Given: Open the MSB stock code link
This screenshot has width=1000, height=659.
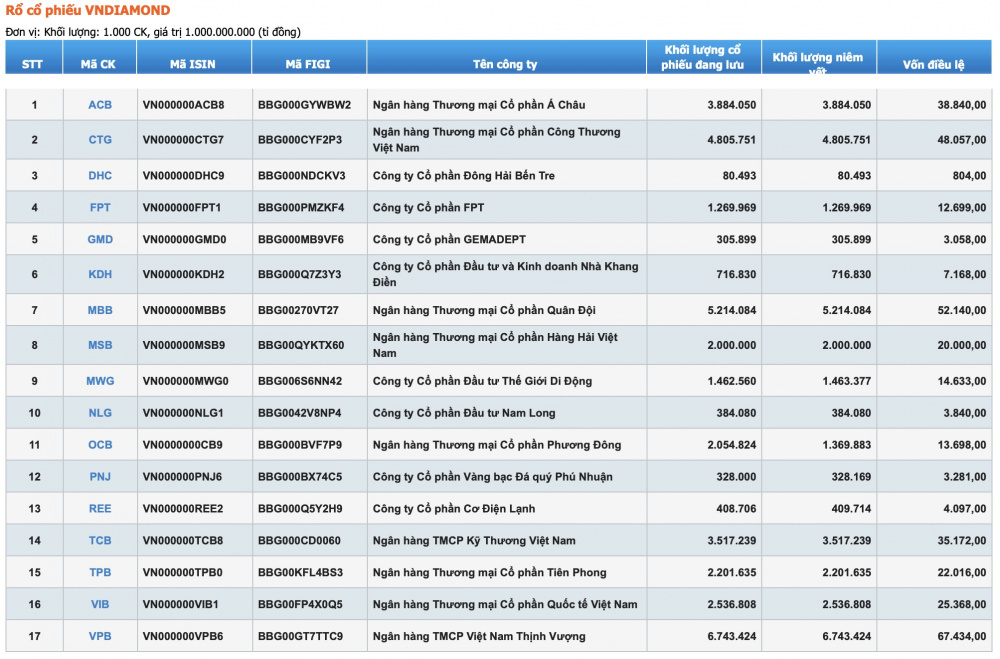Looking at the screenshot, I should 99,345.
